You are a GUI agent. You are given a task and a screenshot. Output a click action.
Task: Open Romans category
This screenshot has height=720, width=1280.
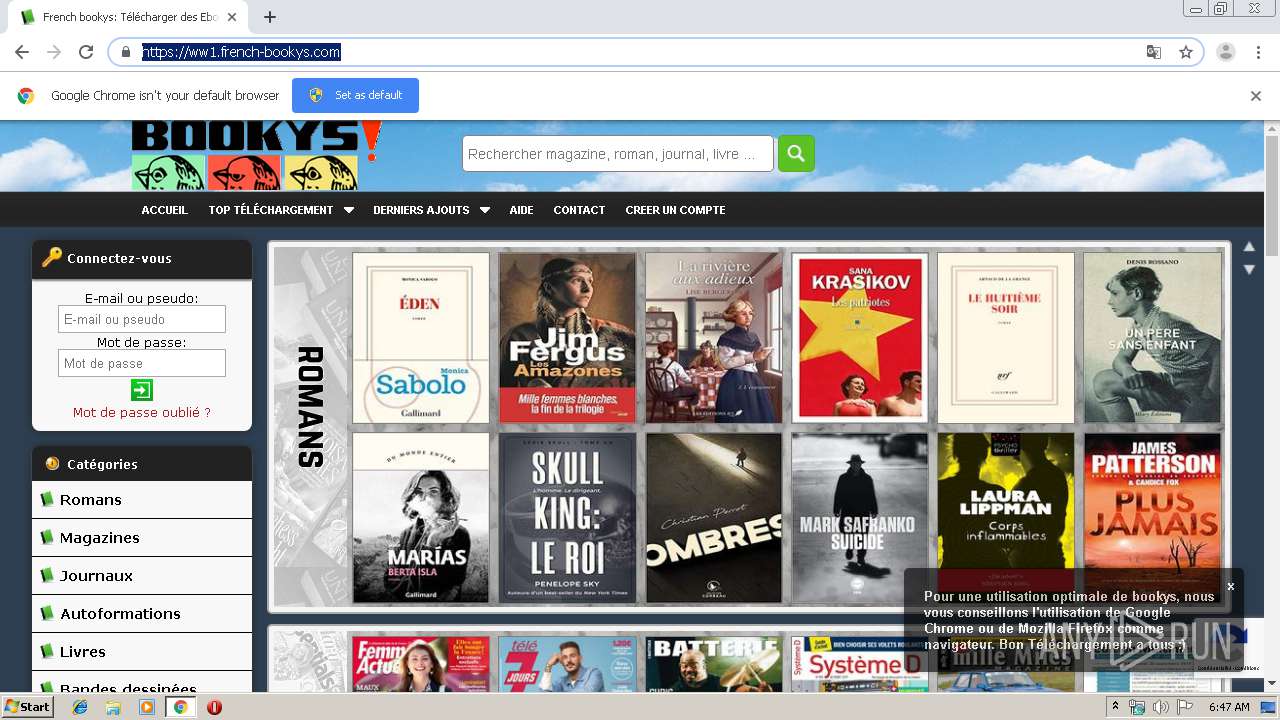pyautogui.click(x=142, y=499)
